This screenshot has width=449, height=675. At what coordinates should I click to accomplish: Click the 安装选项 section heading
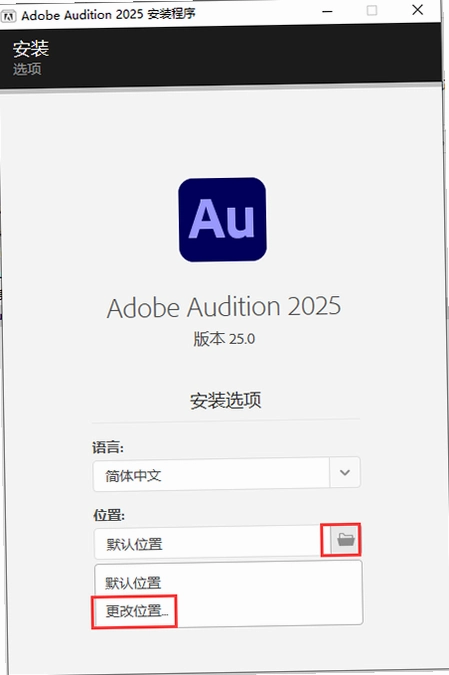226,400
